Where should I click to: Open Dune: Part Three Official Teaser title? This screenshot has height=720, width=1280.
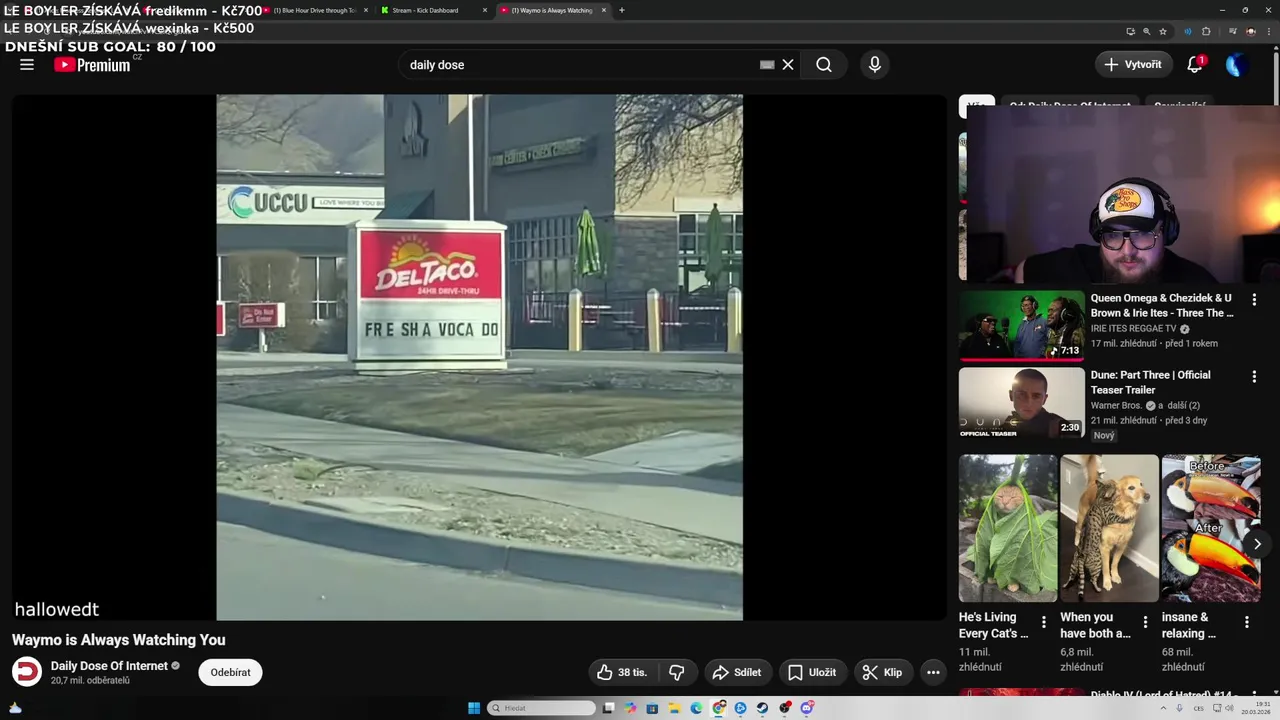[x=1150, y=383]
